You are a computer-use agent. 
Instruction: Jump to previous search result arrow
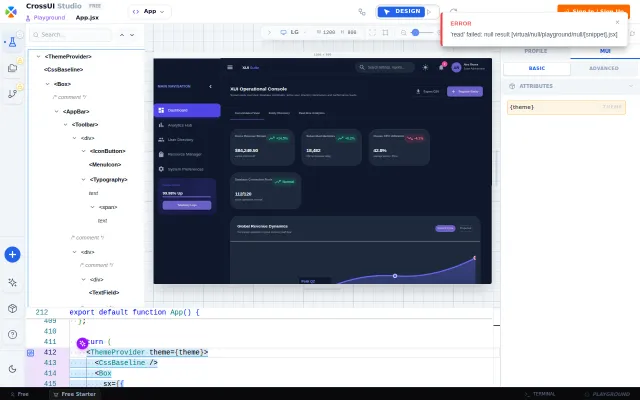[x=122, y=35]
